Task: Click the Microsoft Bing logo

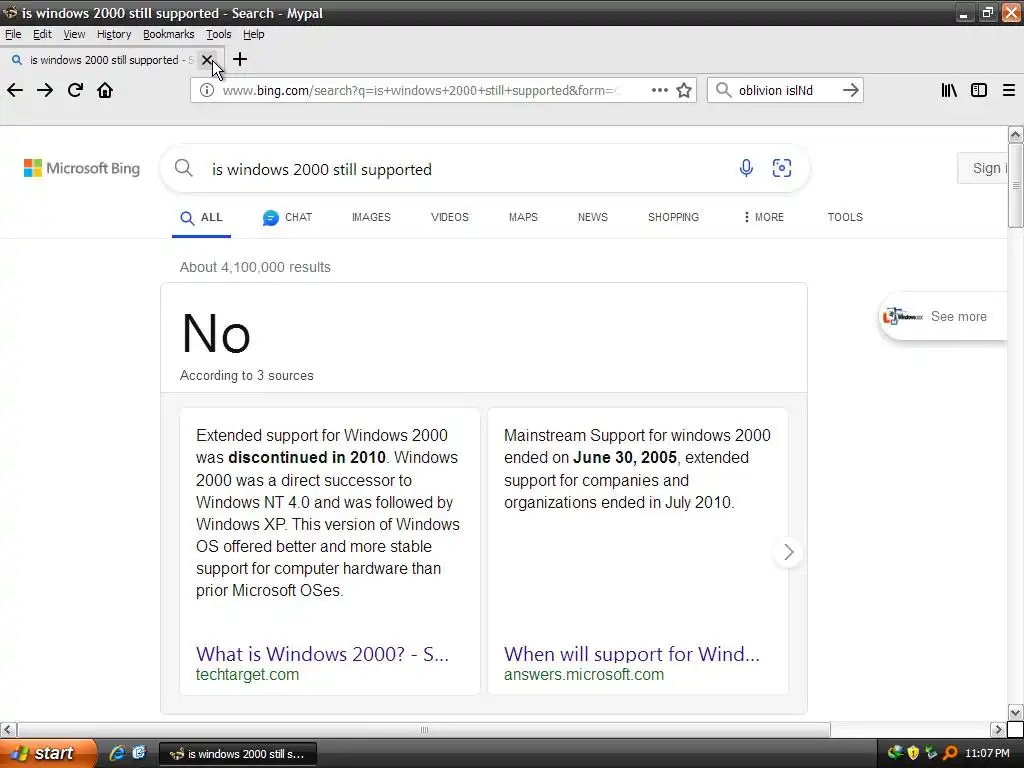Action: click(x=82, y=168)
